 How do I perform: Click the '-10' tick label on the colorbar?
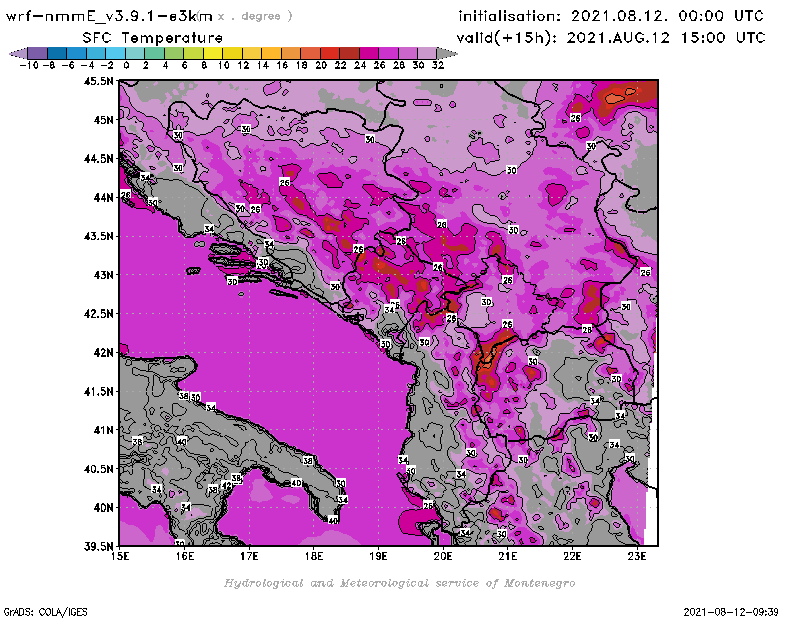point(28,65)
